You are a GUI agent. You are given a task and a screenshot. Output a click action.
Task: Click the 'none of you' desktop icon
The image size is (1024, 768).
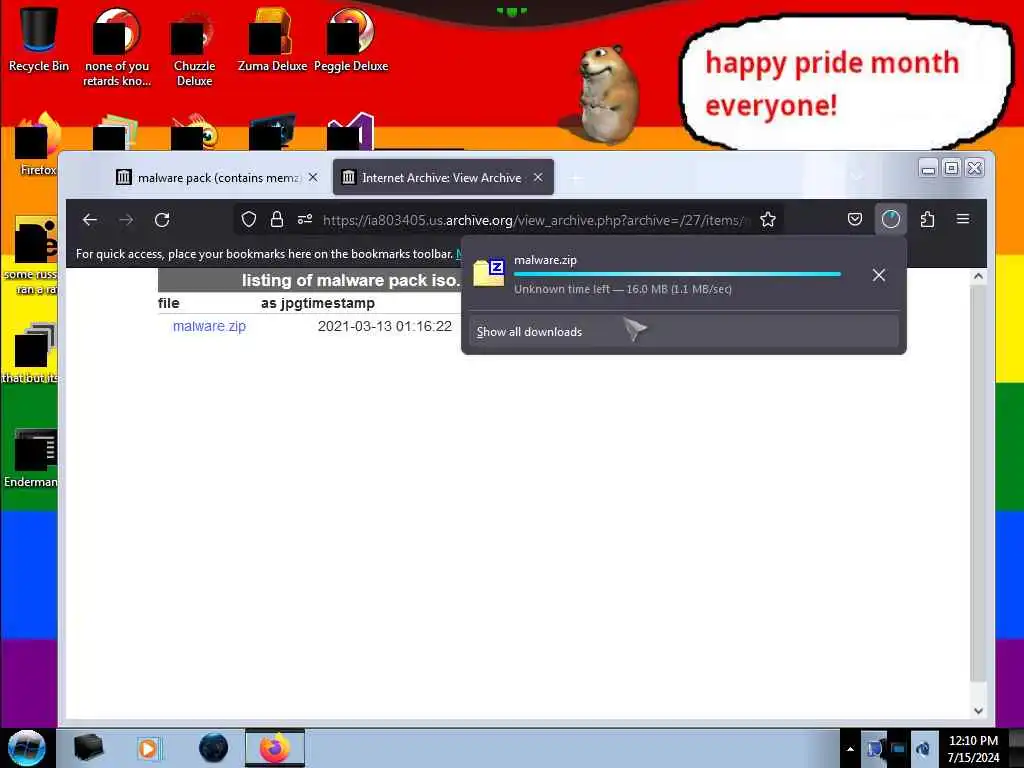tap(116, 46)
